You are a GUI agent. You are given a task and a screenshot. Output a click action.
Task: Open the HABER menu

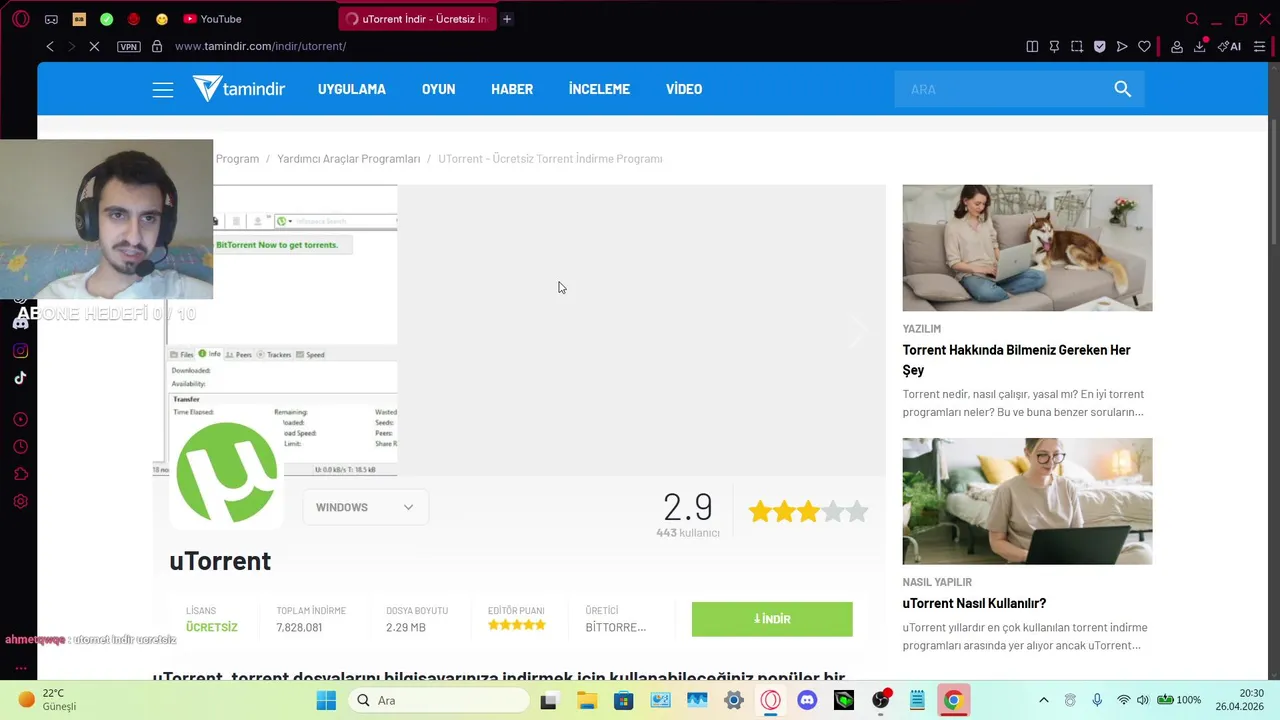click(x=512, y=89)
